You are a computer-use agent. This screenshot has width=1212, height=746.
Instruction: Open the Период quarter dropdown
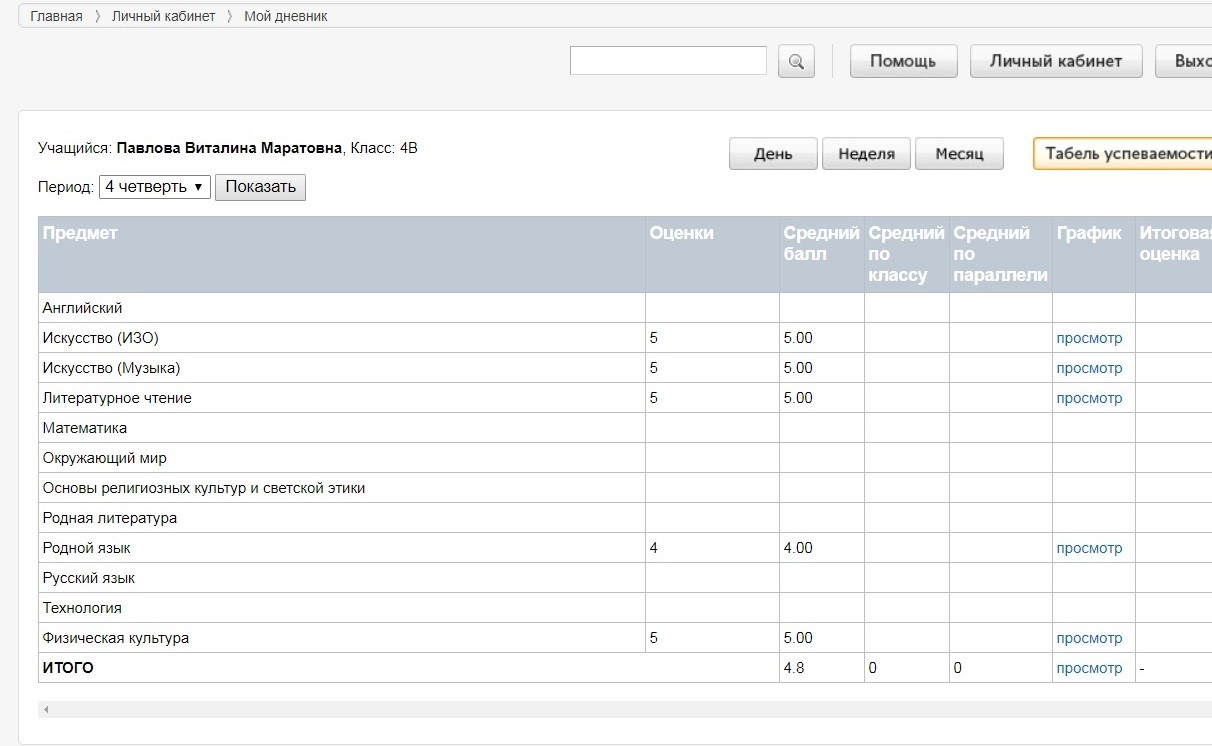tap(154, 187)
